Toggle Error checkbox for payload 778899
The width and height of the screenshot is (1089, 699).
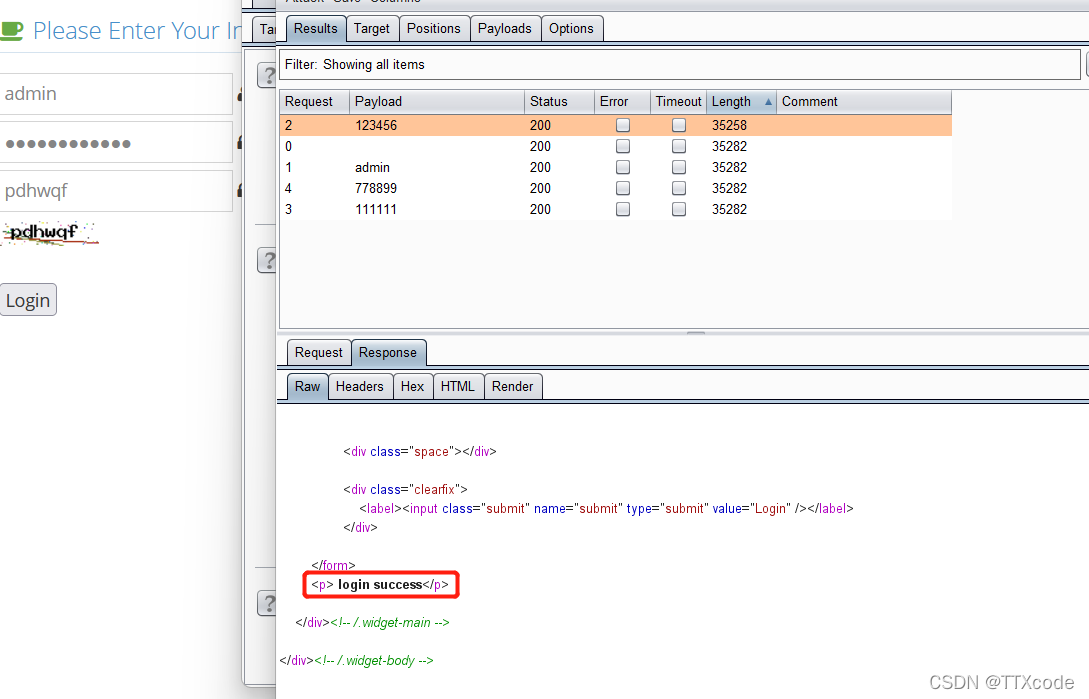(x=623, y=188)
